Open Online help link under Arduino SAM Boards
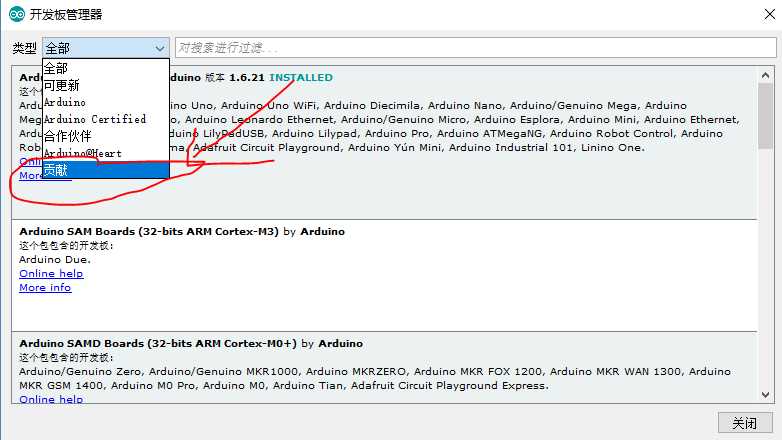This screenshot has height=440, width=782. click(51, 273)
